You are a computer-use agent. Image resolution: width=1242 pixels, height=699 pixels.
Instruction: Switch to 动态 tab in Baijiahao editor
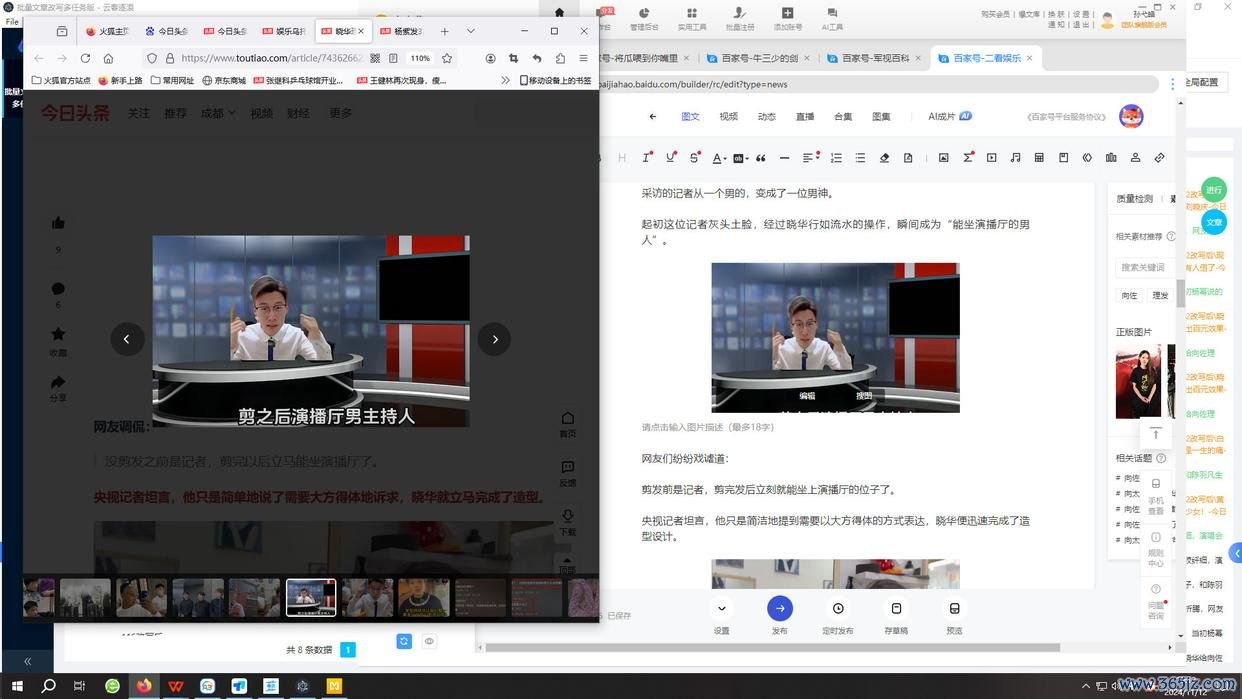click(x=766, y=117)
